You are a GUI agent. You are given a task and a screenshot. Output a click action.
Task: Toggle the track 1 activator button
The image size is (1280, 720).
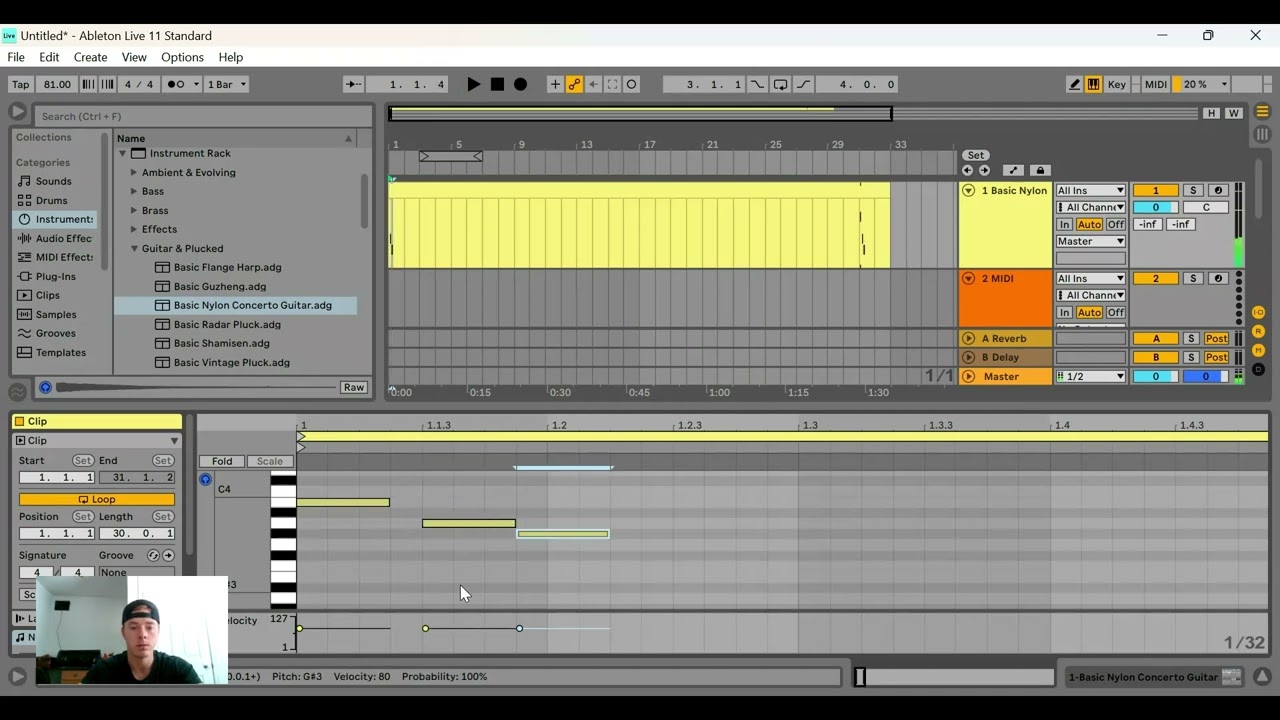click(x=1155, y=190)
